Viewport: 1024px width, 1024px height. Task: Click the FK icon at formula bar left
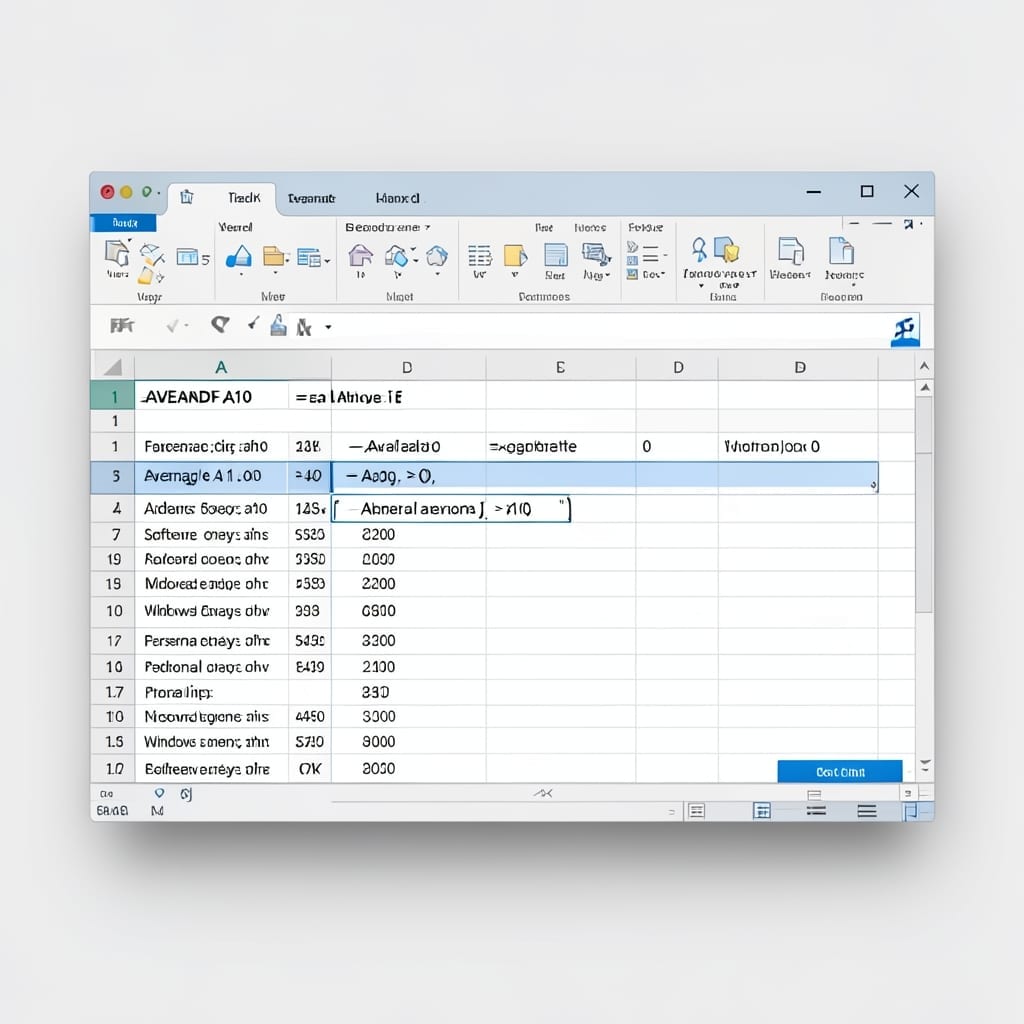(121, 325)
